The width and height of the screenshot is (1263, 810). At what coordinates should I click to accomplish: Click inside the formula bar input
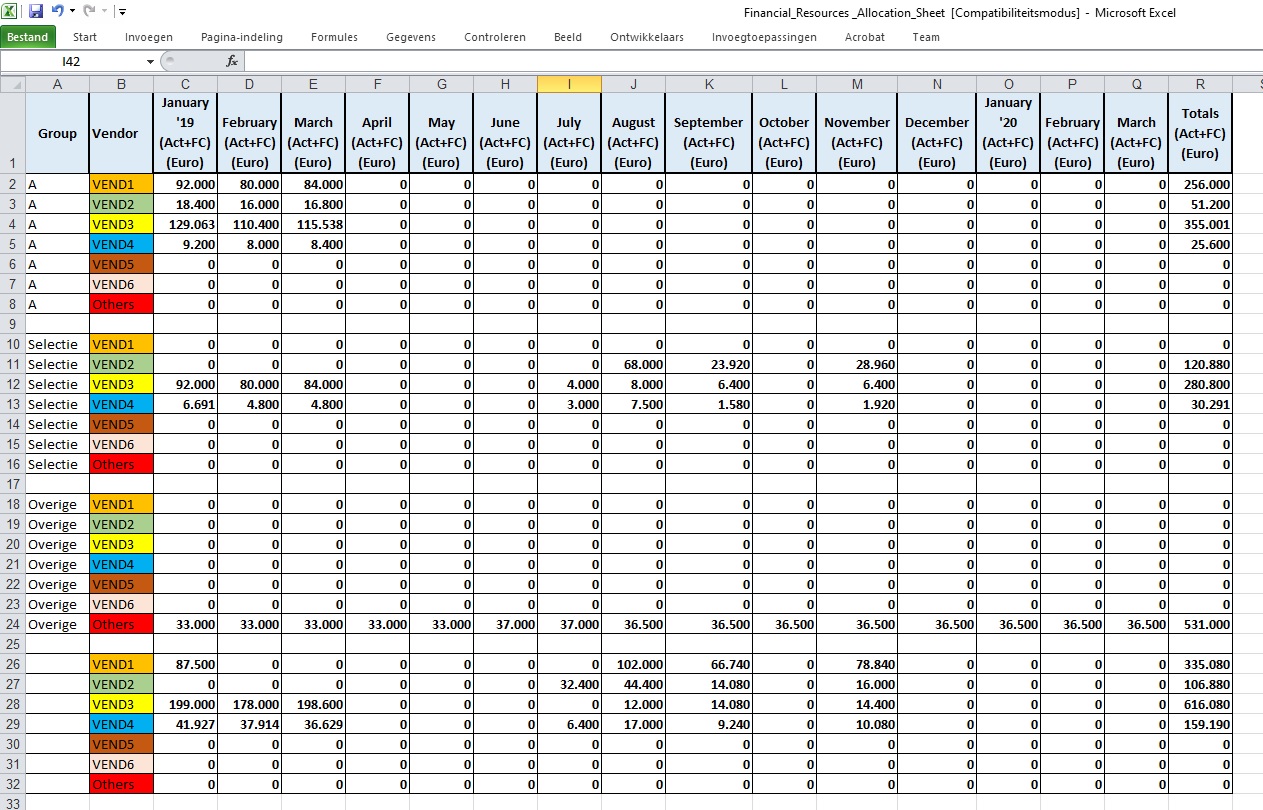[700, 61]
